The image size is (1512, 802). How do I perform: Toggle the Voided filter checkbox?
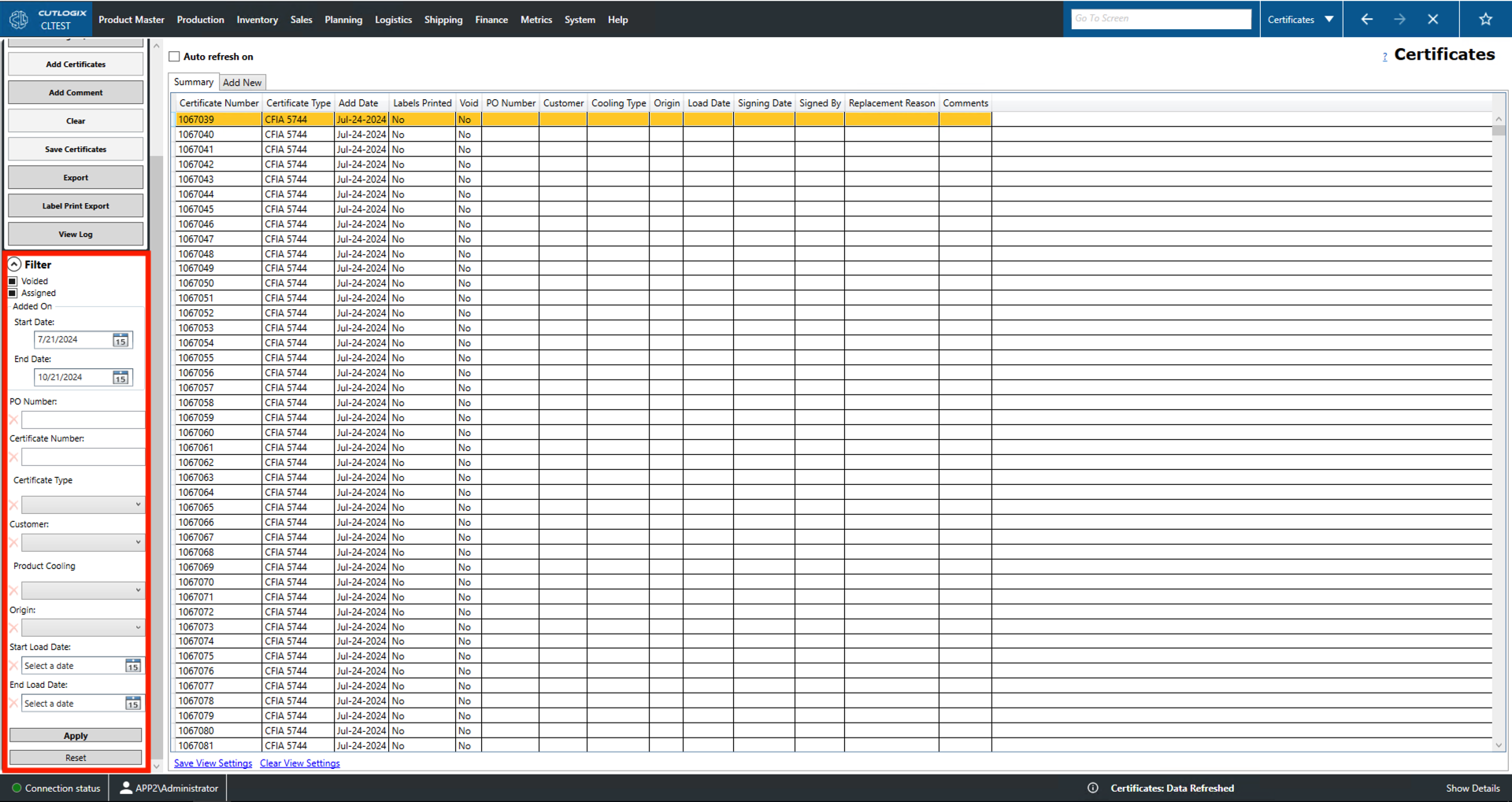13,280
